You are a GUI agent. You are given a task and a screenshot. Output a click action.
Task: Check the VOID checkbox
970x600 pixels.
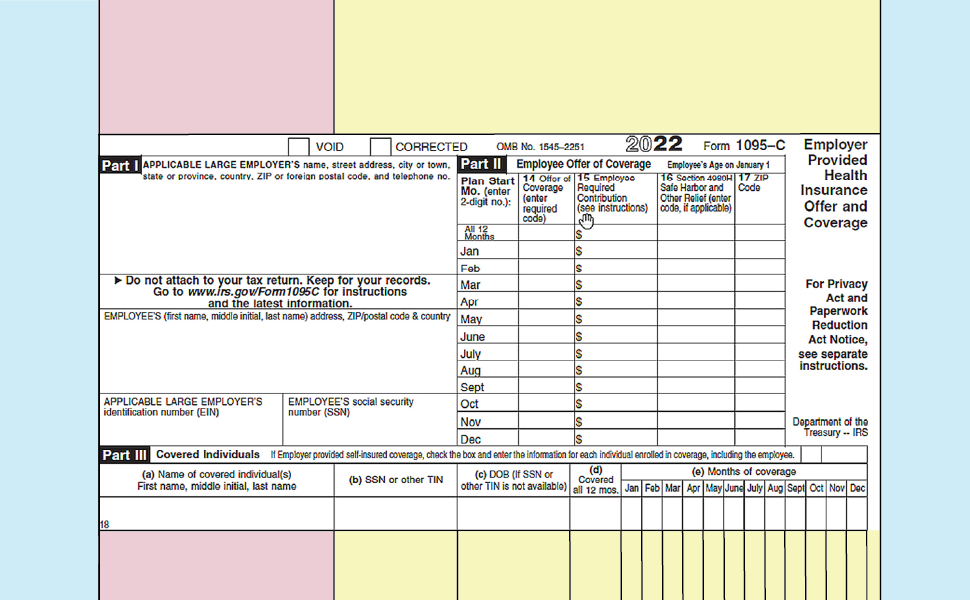(298, 147)
